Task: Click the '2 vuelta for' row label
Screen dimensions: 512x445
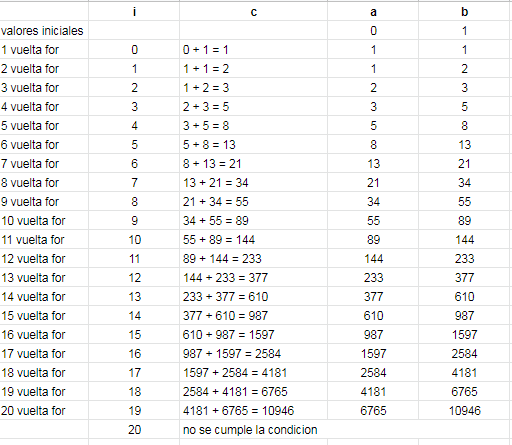Action: click(x=44, y=68)
